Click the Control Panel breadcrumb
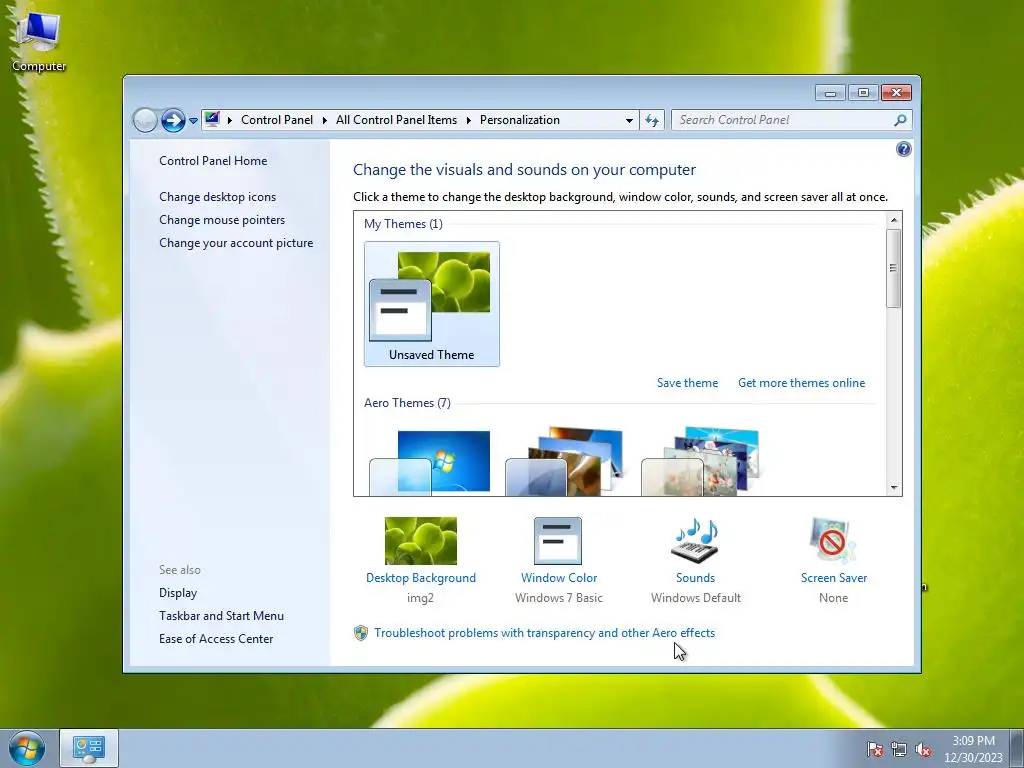The width and height of the screenshot is (1024, 768). coord(277,120)
